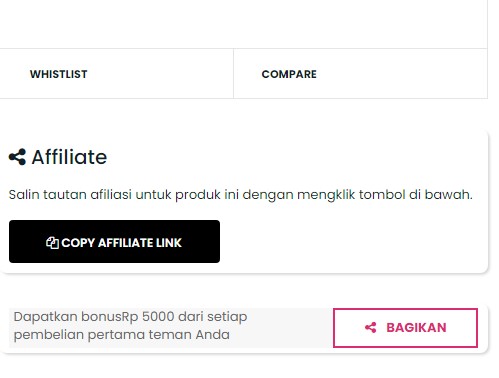
Task: Click empty space right of COMPARE label
Action: pos(400,74)
